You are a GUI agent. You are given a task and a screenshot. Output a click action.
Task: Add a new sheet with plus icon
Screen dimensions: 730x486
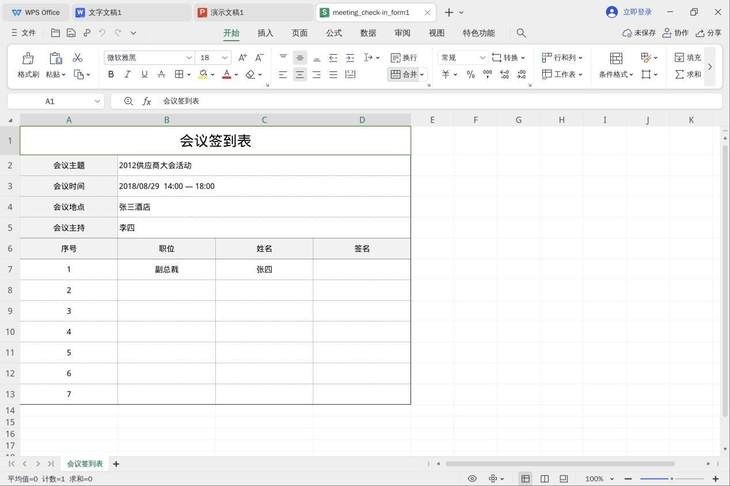pos(116,464)
